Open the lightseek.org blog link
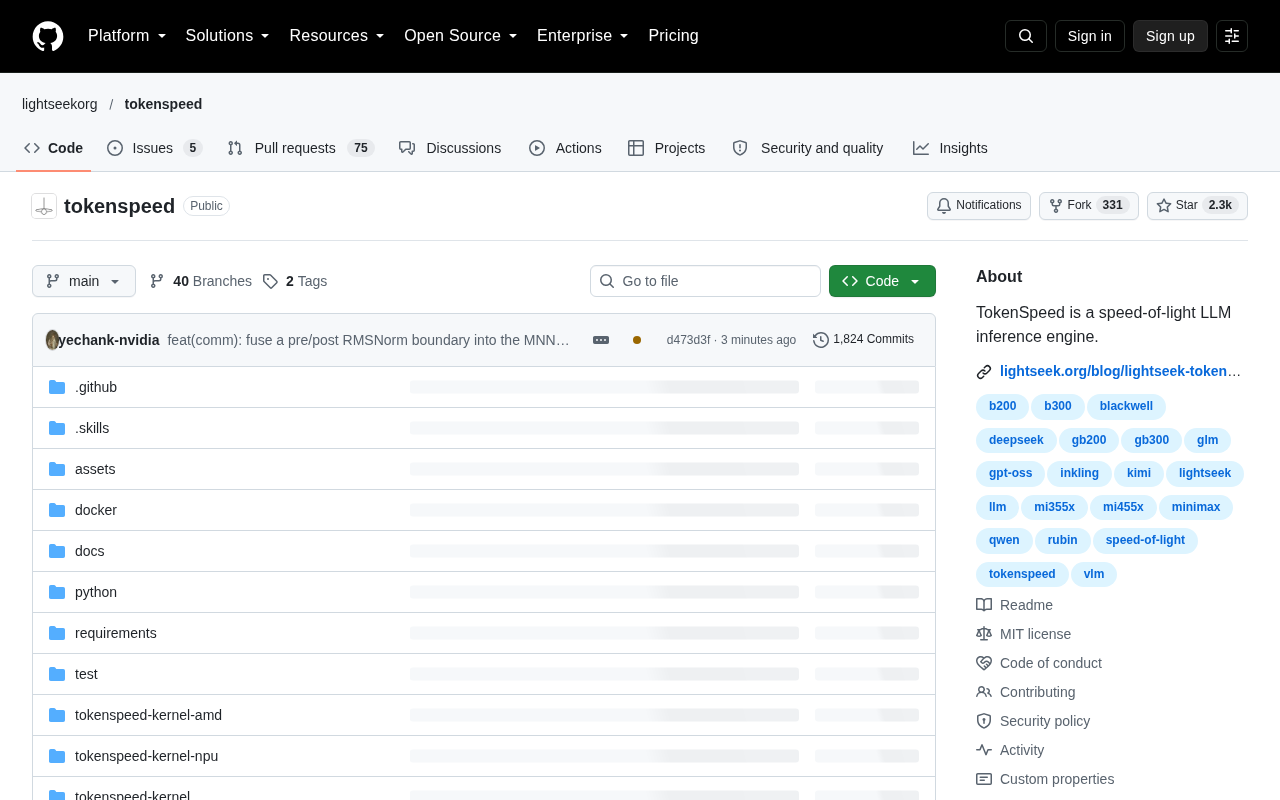Viewport: 1280px width, 800px height. click(1120, 371)
